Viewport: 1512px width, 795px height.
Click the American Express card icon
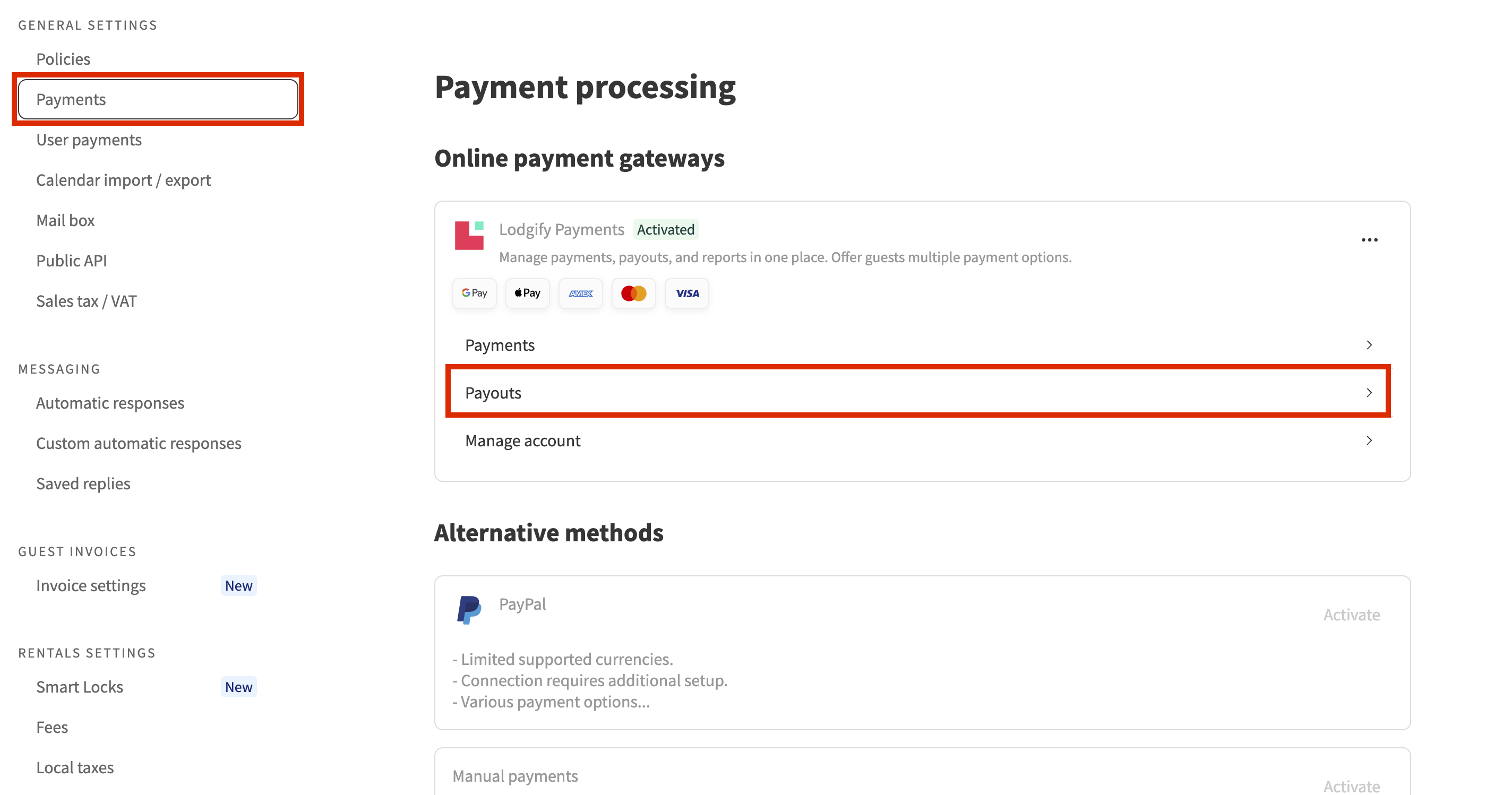(580, 293)
